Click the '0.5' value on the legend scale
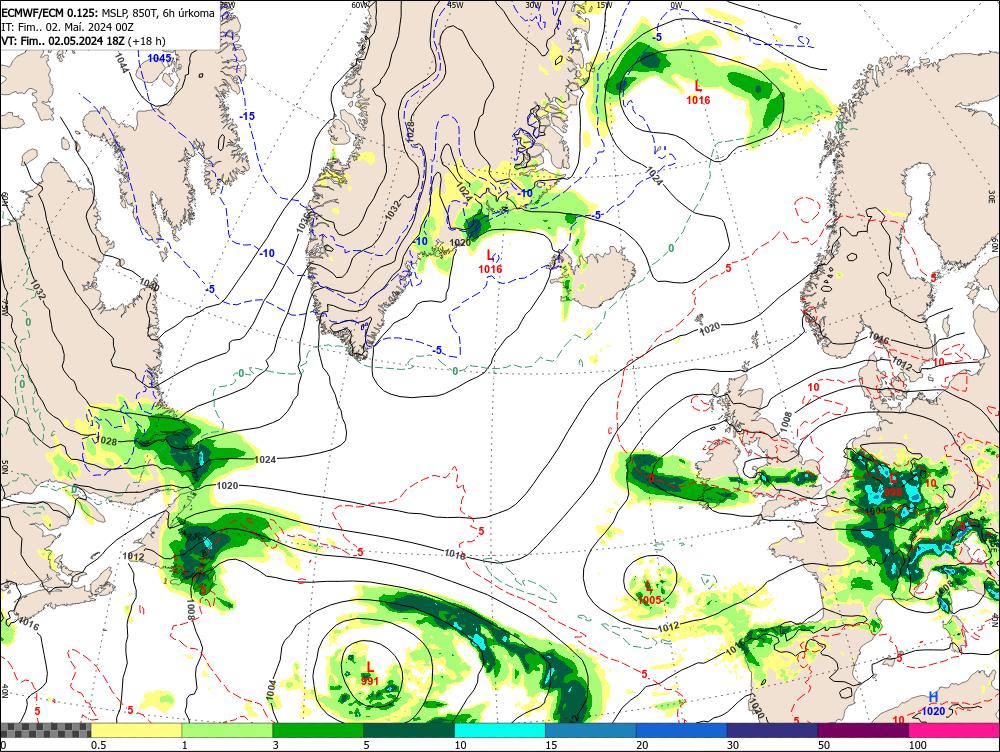This screenshot has height=752, width=1000. click(98, 745)
